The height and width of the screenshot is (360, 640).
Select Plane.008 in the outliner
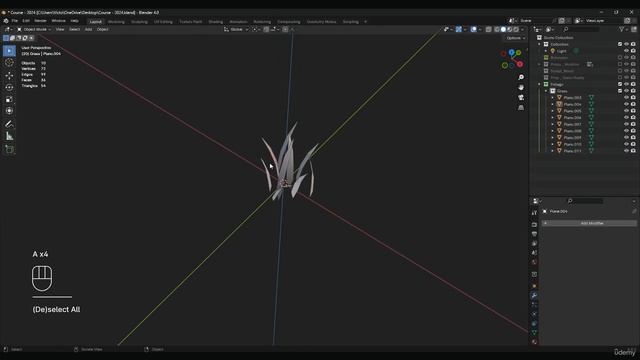pyautogui.click(x=572, y=131)
